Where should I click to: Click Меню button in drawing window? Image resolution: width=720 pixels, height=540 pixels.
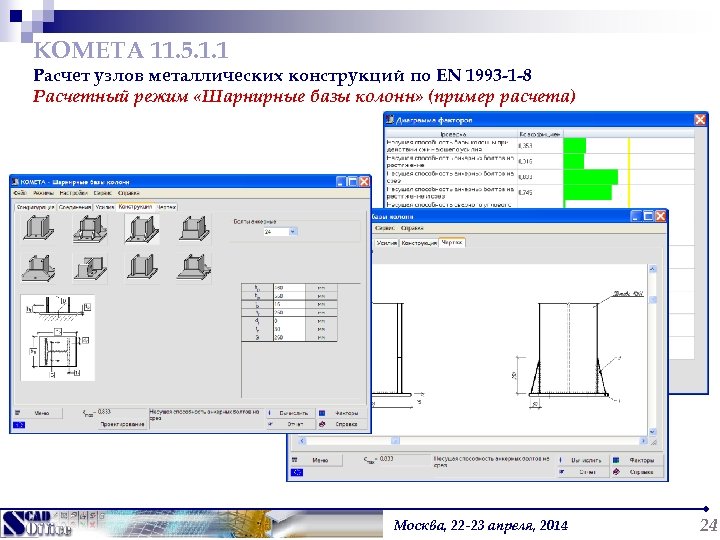coord(316,460)
